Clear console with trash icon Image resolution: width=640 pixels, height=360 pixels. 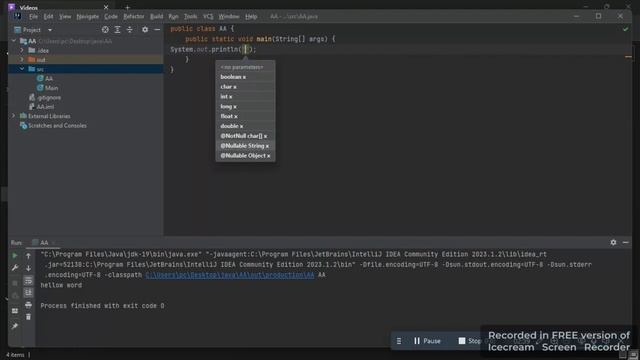pos(28,317)
